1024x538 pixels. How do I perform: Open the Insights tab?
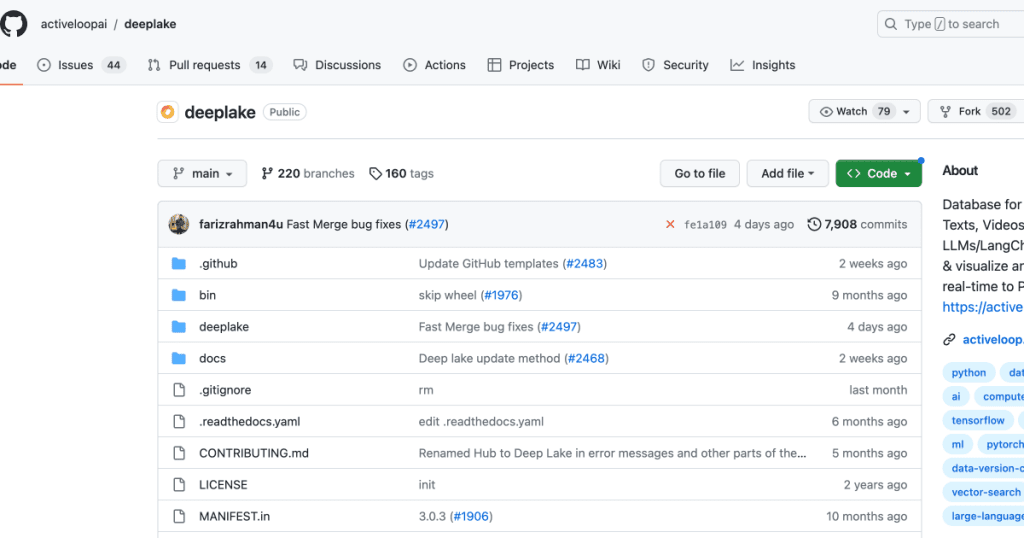tap(763, 65)
